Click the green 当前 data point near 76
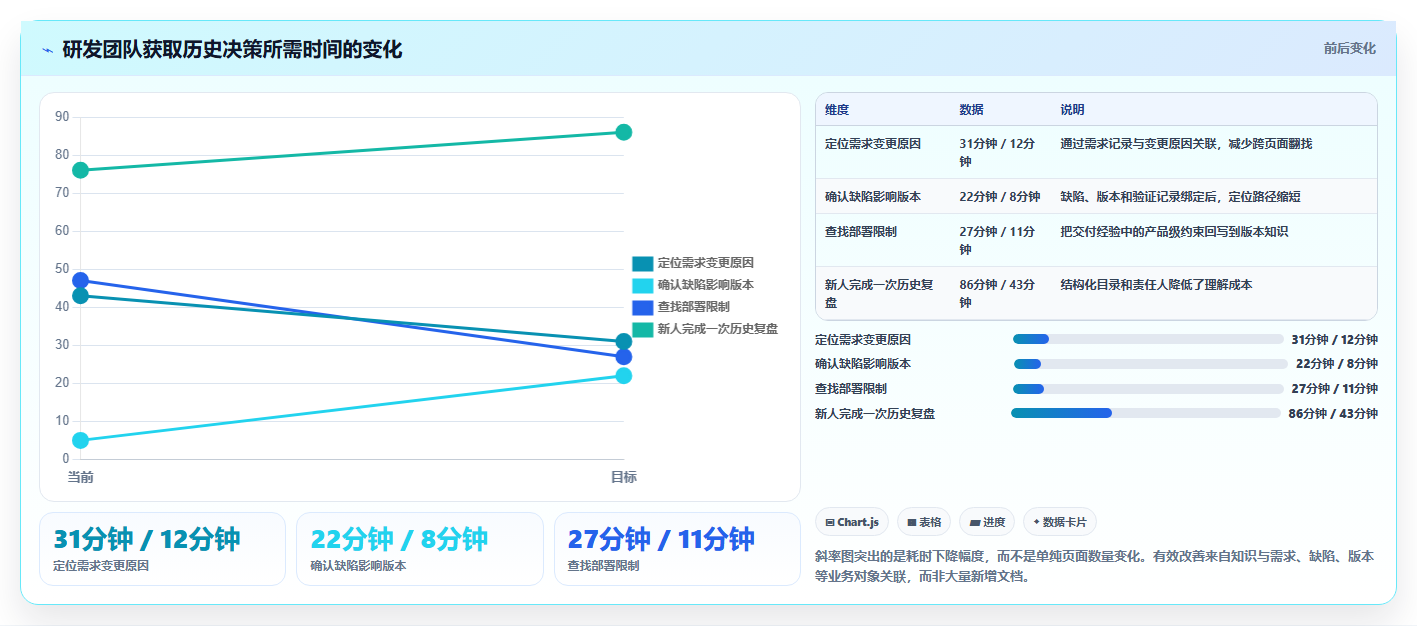This screenshot has height=626, width=1417. point(81,170)
